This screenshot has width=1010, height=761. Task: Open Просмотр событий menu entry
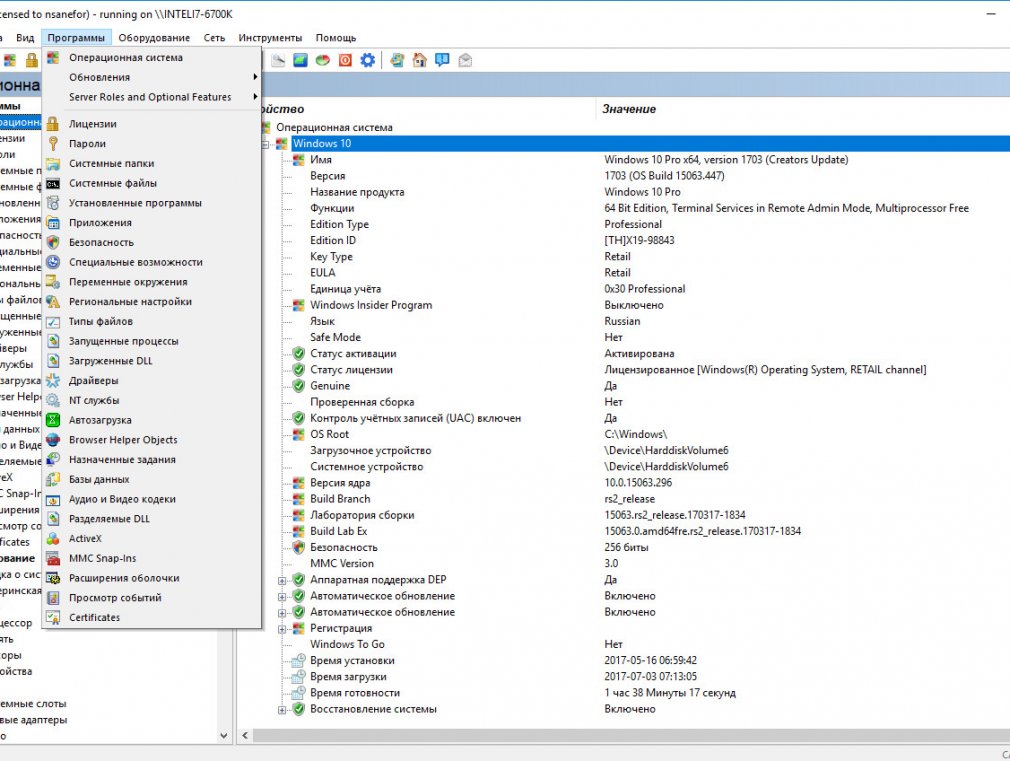(152, 598)
